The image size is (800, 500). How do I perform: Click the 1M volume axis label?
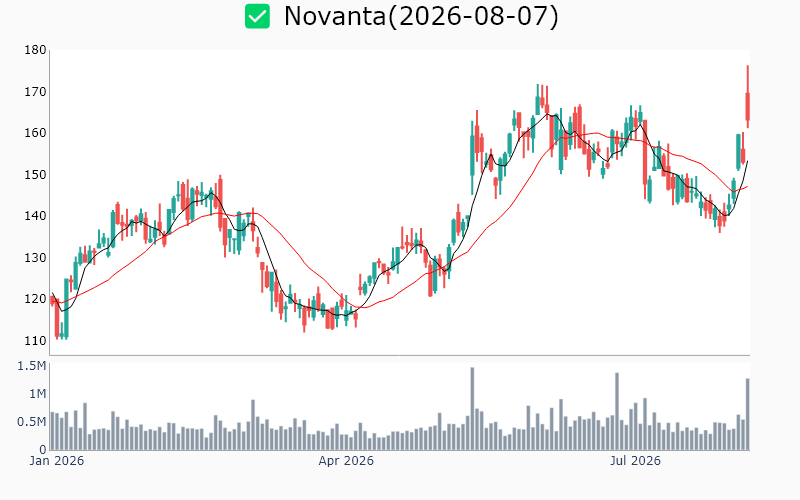click(38, 394)
